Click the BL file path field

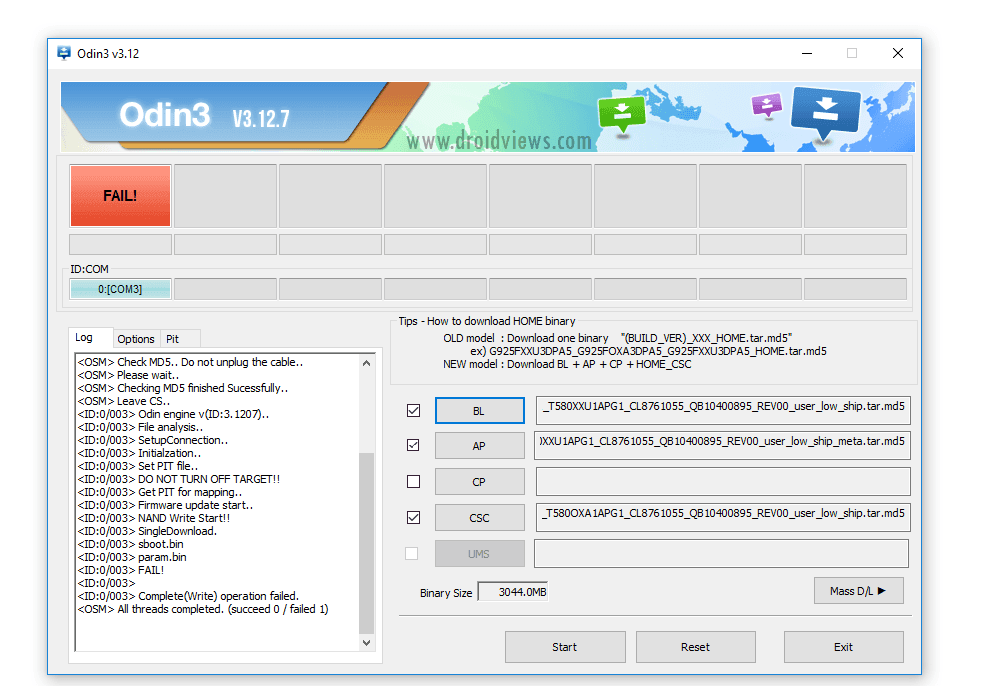coord(723,410)
